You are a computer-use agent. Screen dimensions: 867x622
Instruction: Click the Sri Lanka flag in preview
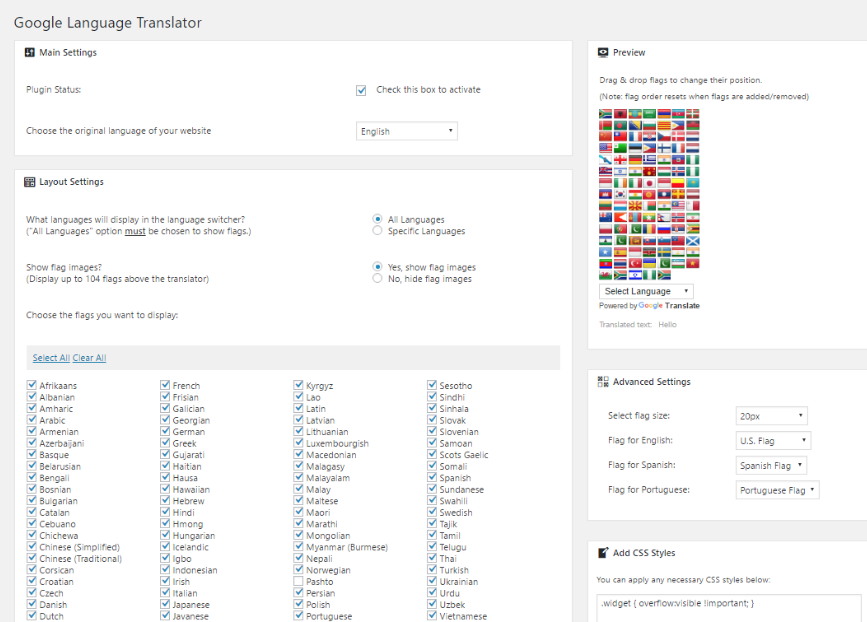coord(635,241)
